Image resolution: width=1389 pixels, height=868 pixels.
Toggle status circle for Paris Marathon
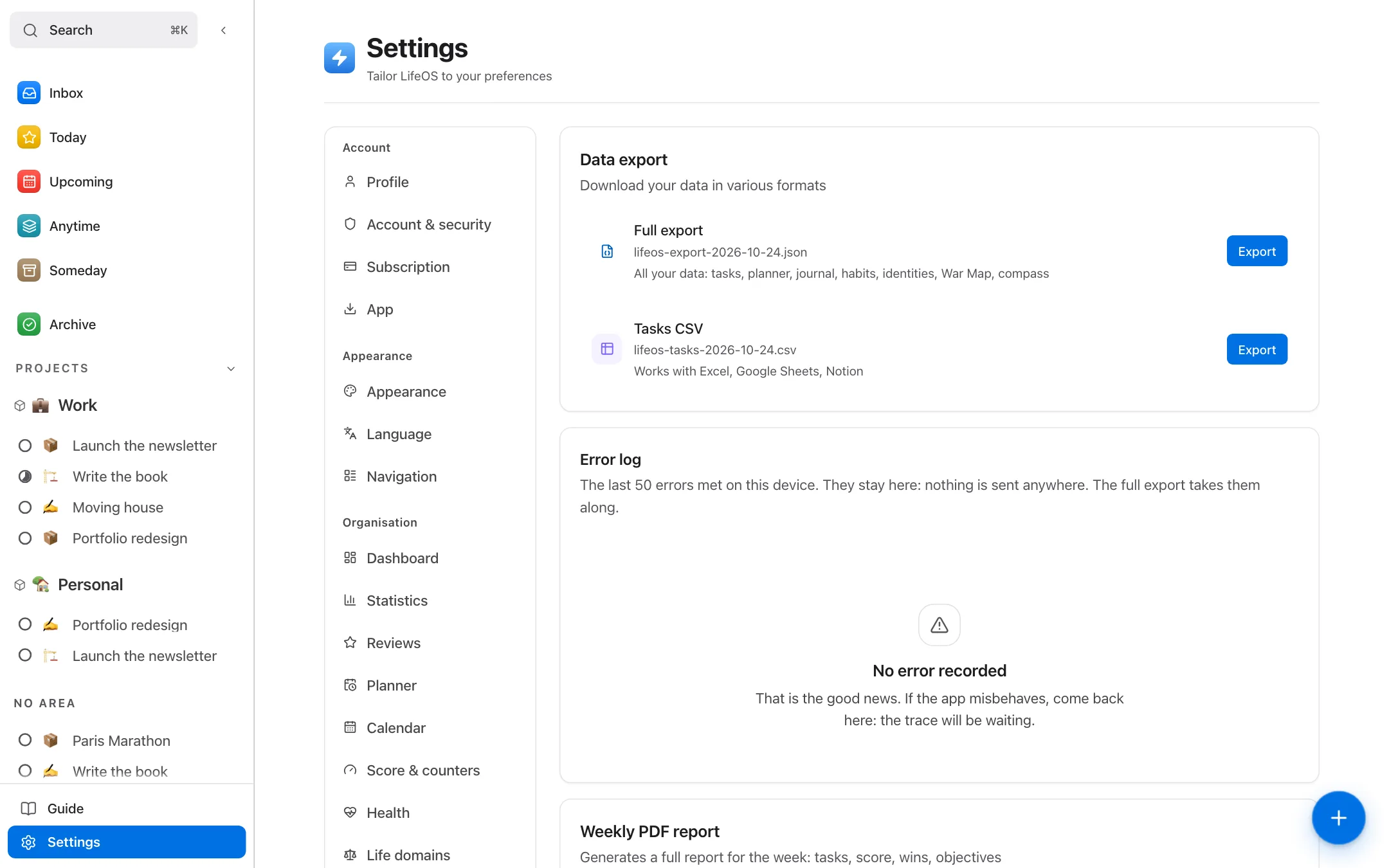(x=25, y=740)
